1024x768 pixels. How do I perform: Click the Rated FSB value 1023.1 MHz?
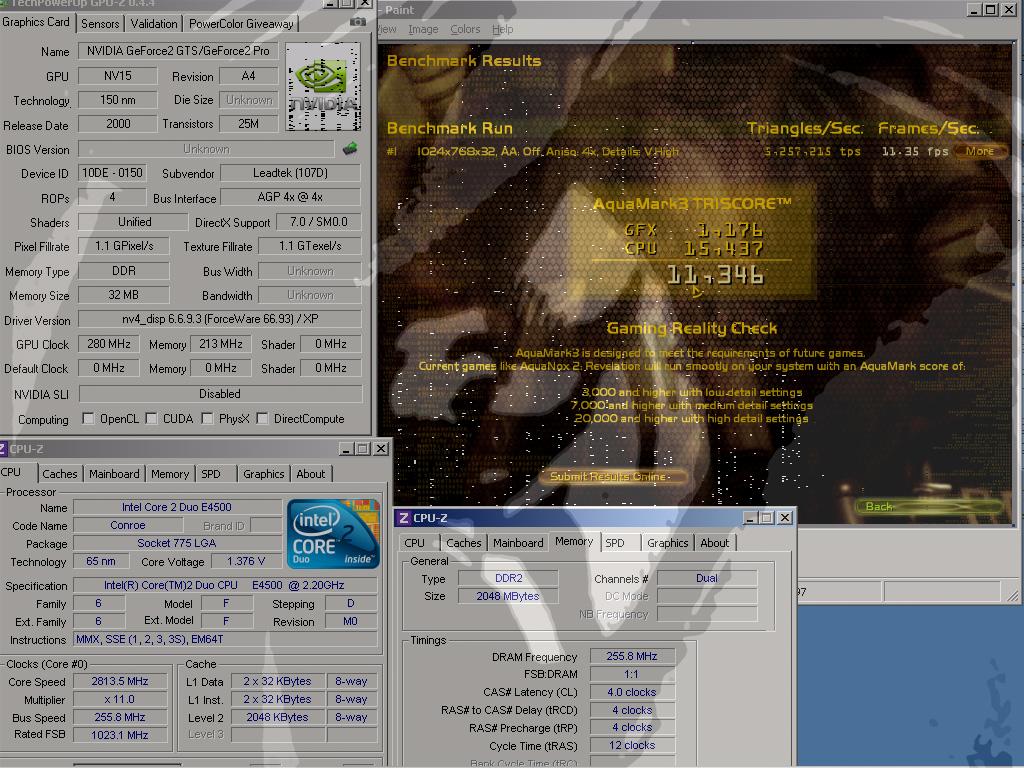[120, 735]
